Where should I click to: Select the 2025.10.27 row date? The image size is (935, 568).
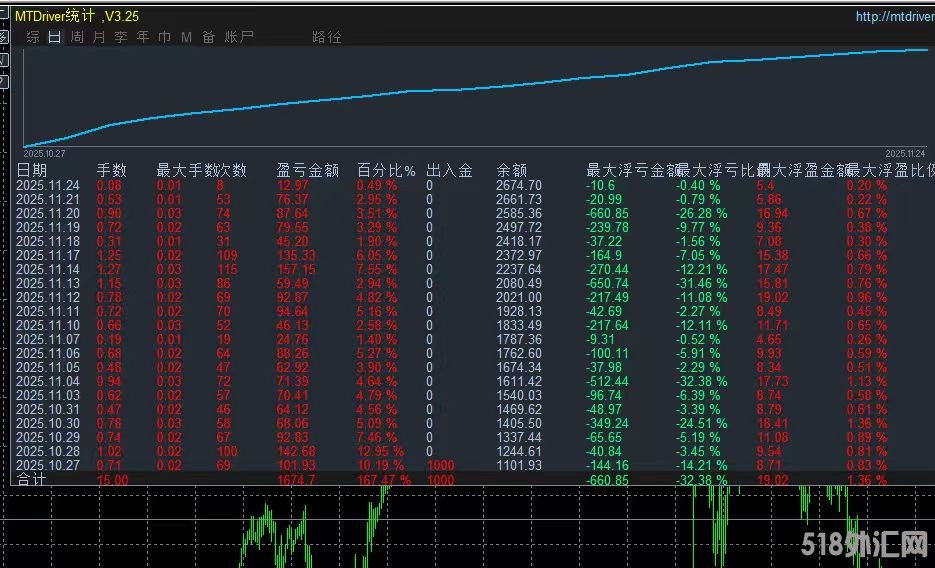click(x=47, y=465)
